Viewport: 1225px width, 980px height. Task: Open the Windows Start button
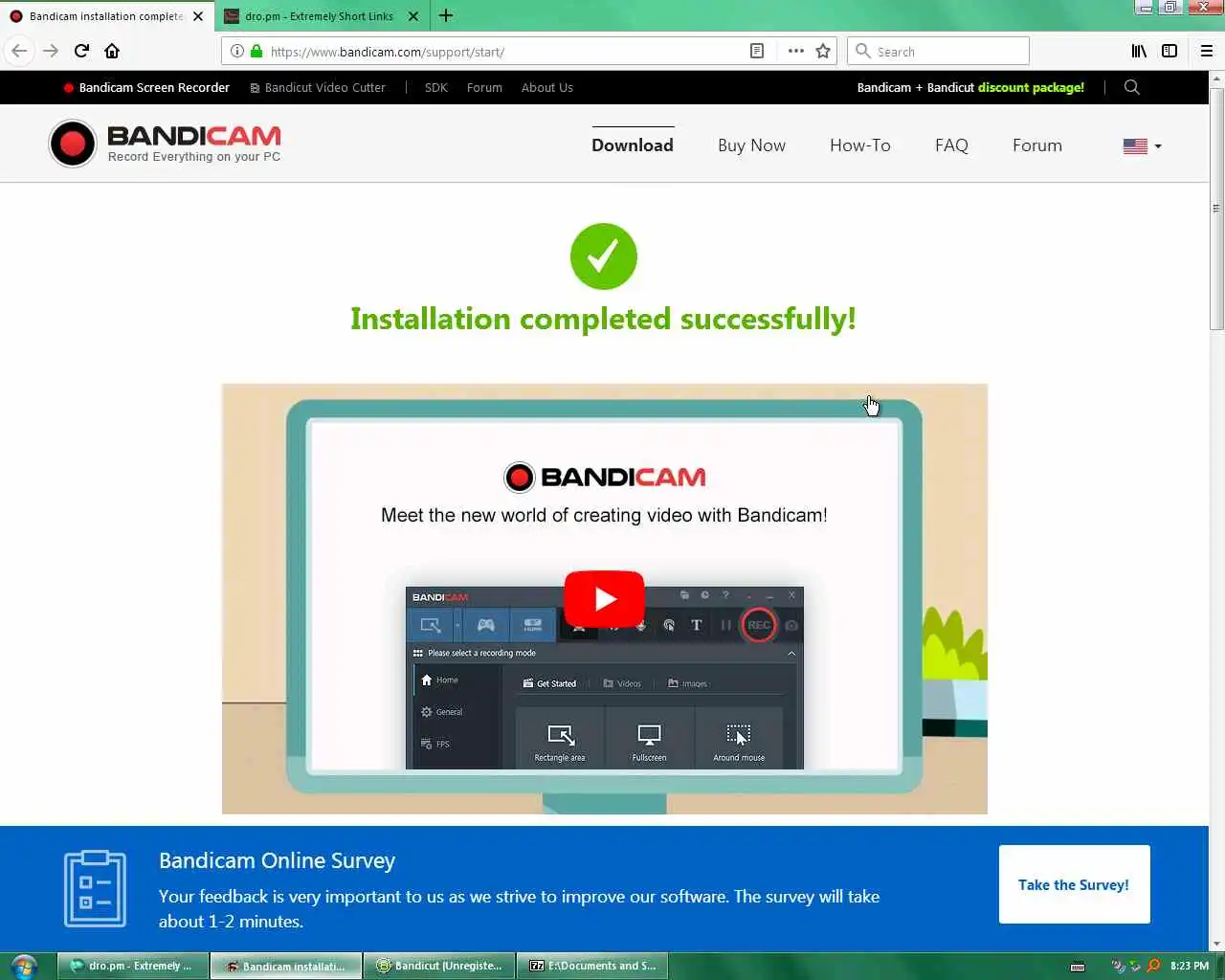click(x=23, y=966)
